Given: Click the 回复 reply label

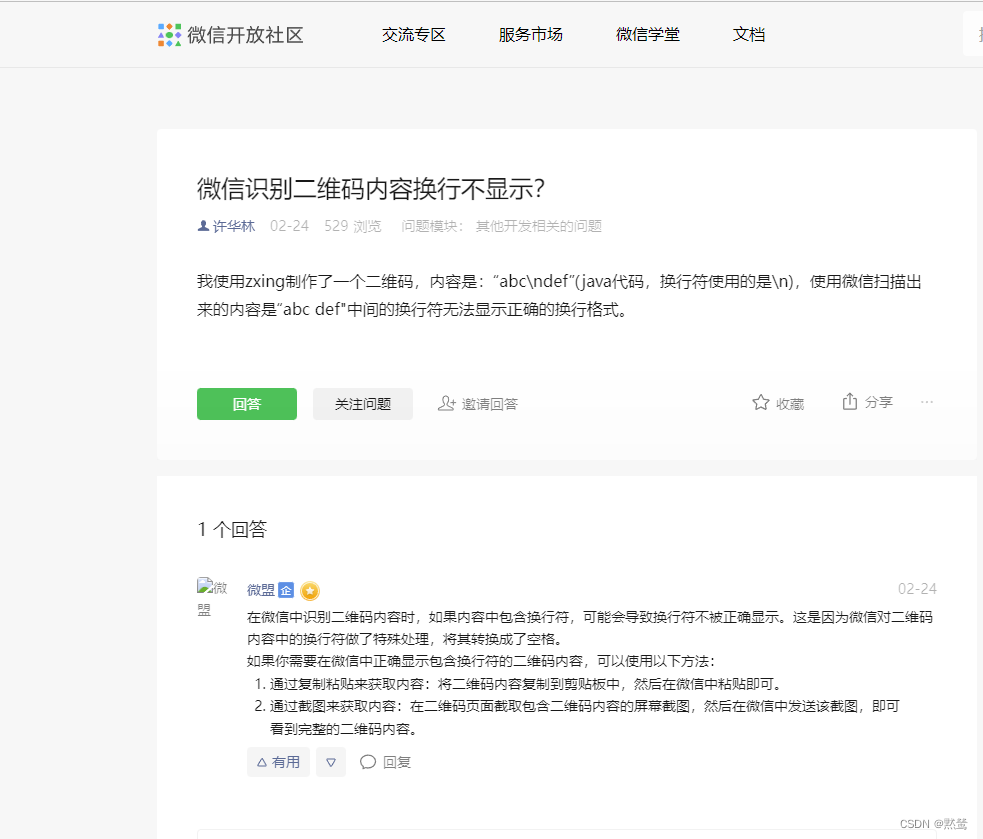Looking at the screenshot, I should tap(397, 762).
